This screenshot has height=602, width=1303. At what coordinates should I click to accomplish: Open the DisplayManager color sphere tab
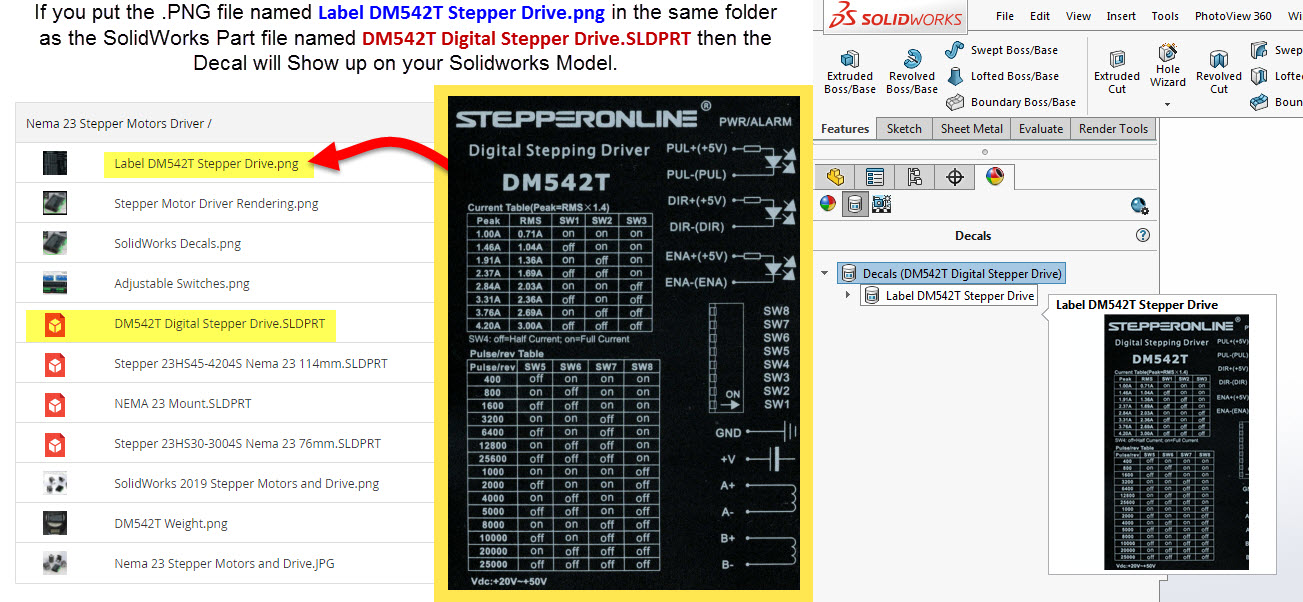coord(994,177)
